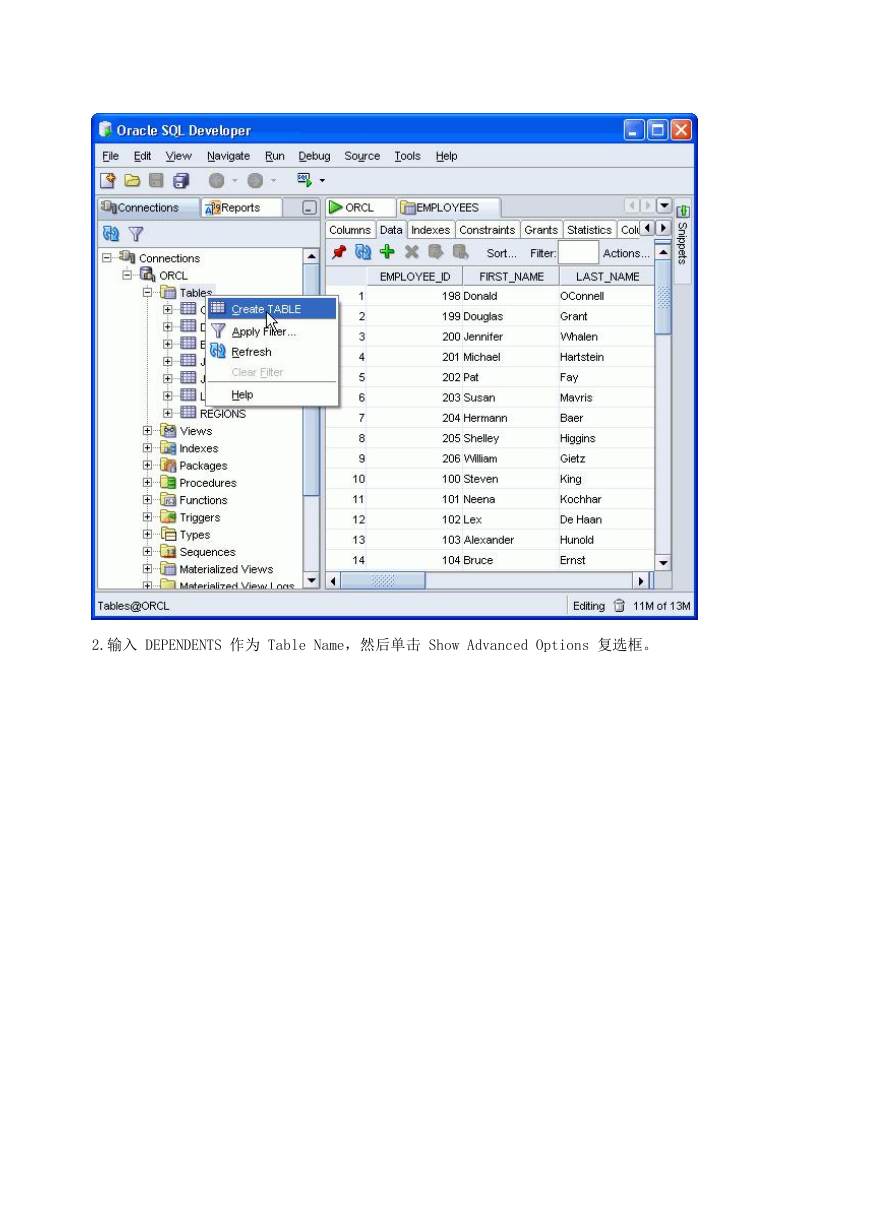Expand the Functions tree node
This screenshot has width=869, height=1228.
(x=148, y=500)
